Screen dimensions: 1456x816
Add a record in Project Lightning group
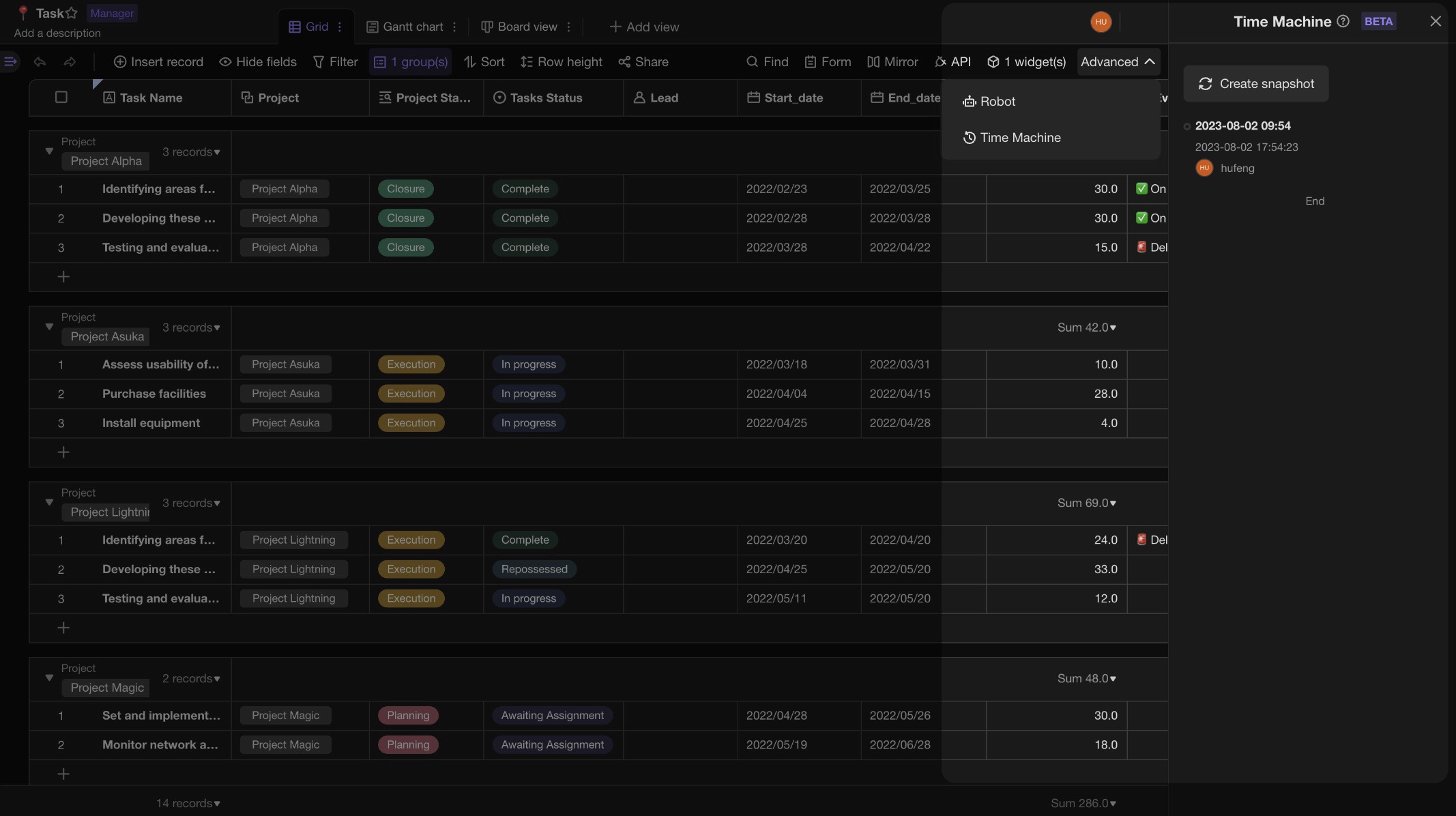[x=63, y=628]
